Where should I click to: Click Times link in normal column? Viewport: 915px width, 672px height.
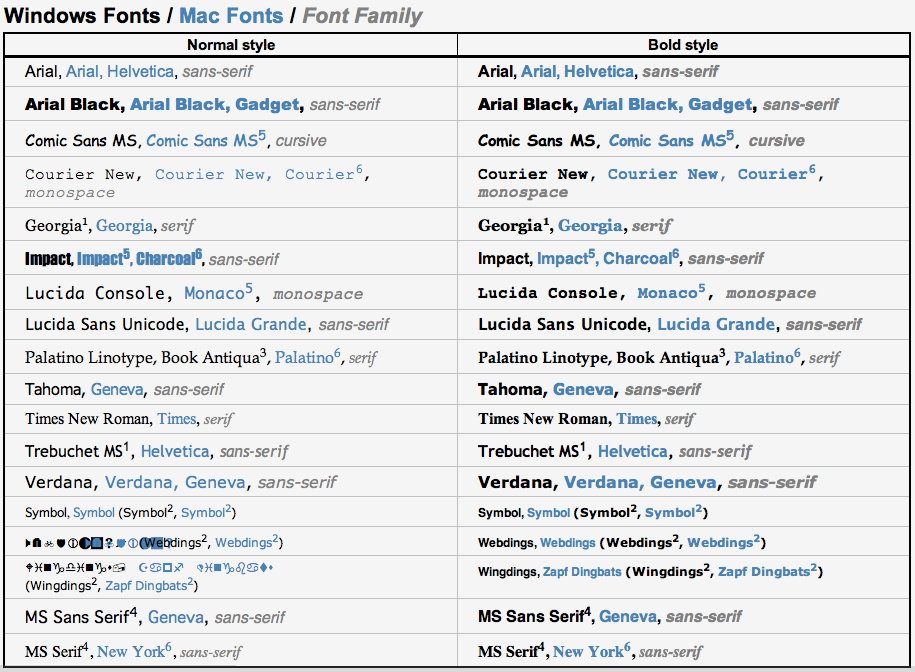pyautogui.click(x=177, y=419)
